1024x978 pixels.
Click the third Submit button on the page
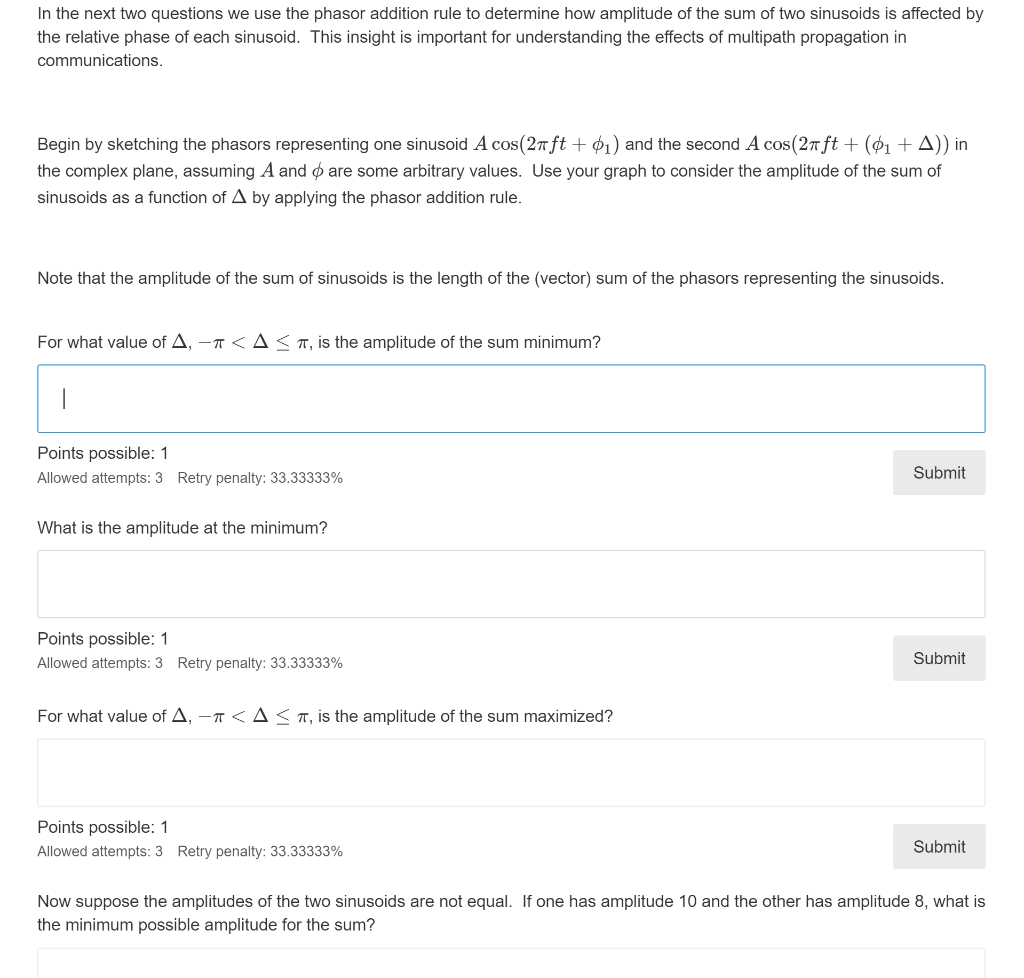coord(938,846)
